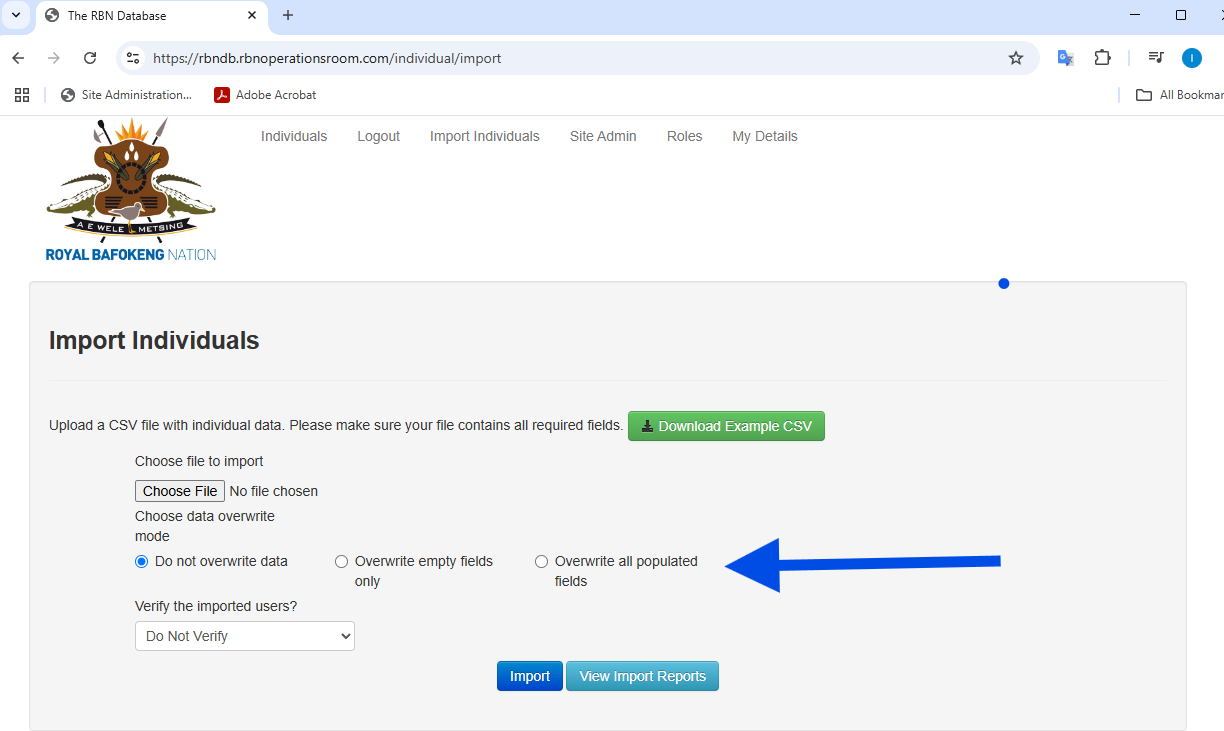Open the Google Translate extension icon

click(x=1066, y=58)
